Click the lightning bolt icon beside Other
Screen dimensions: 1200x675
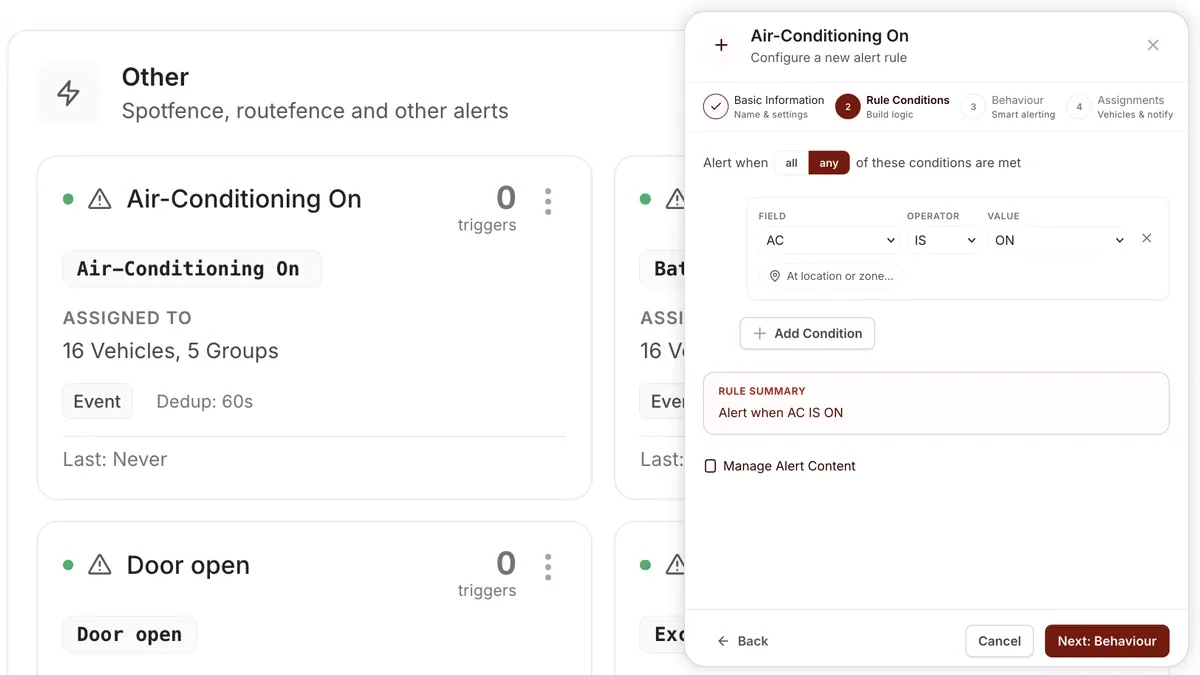[x=68, y=93]
